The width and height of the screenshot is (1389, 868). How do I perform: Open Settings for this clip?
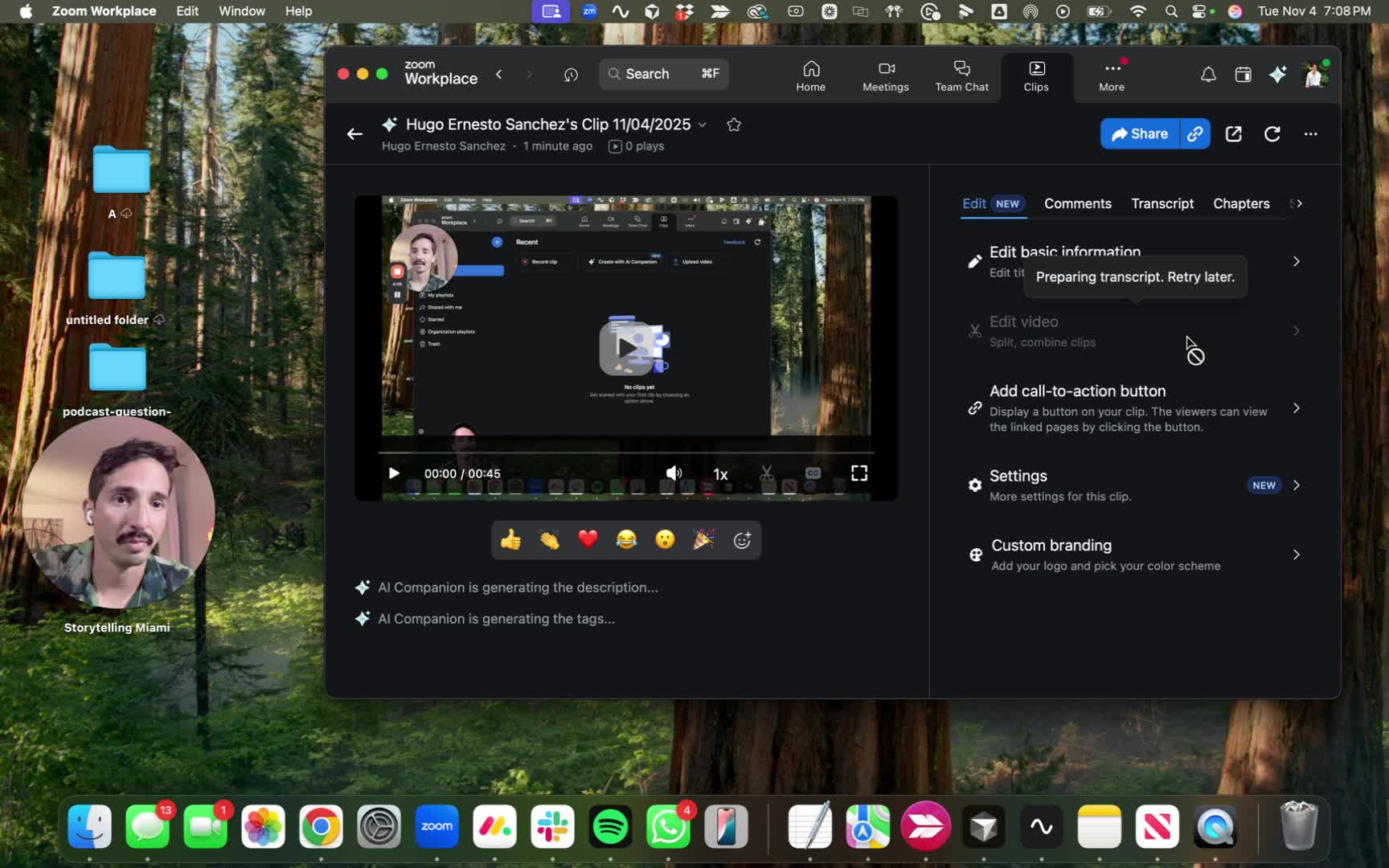1133,485
